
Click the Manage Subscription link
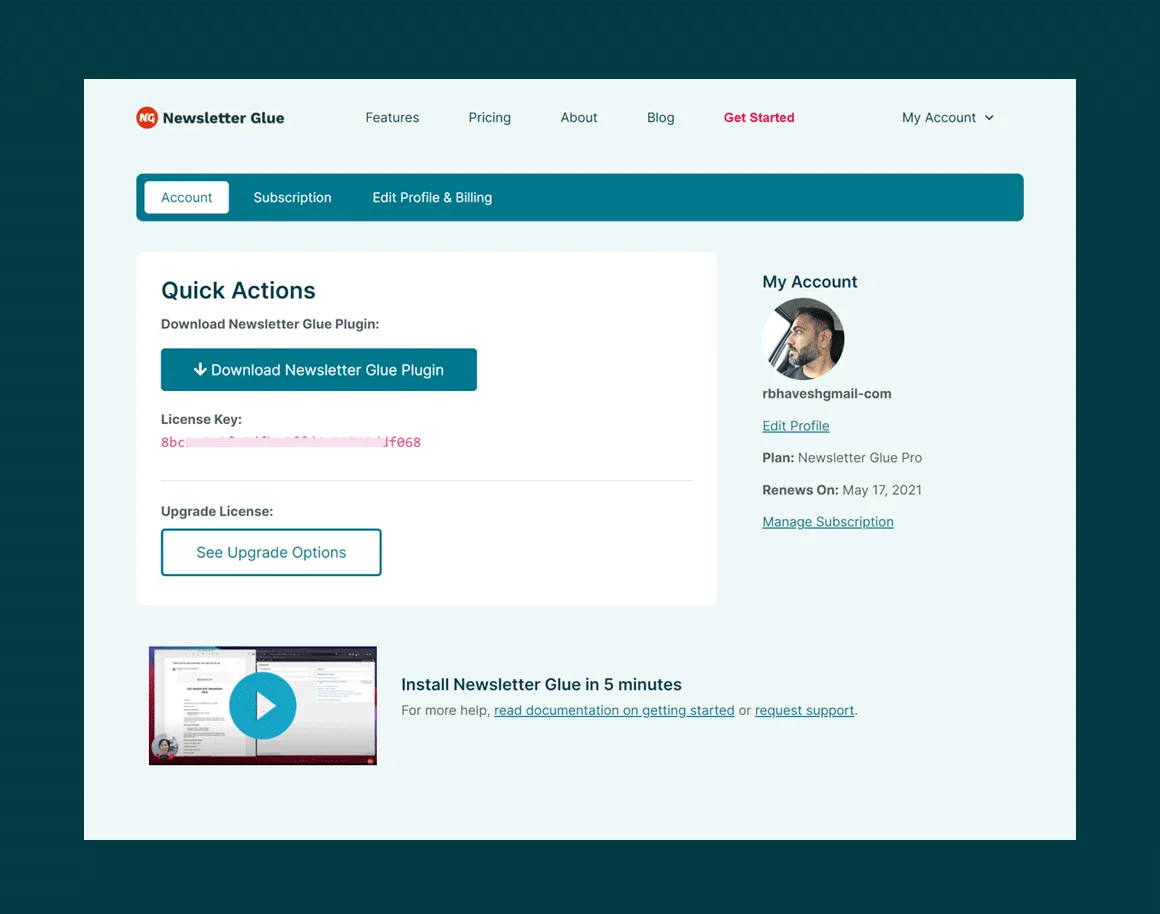point(827,522)
